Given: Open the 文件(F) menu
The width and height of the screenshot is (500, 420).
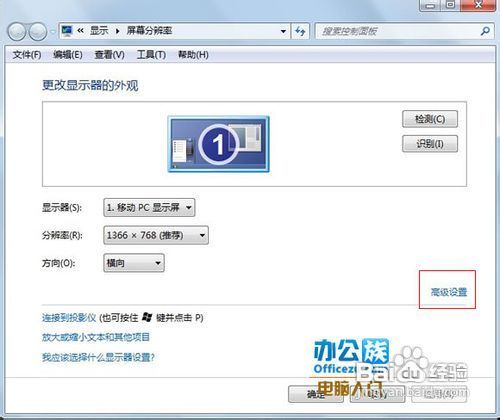Looking at the screenshot, I should click(27, 55).
